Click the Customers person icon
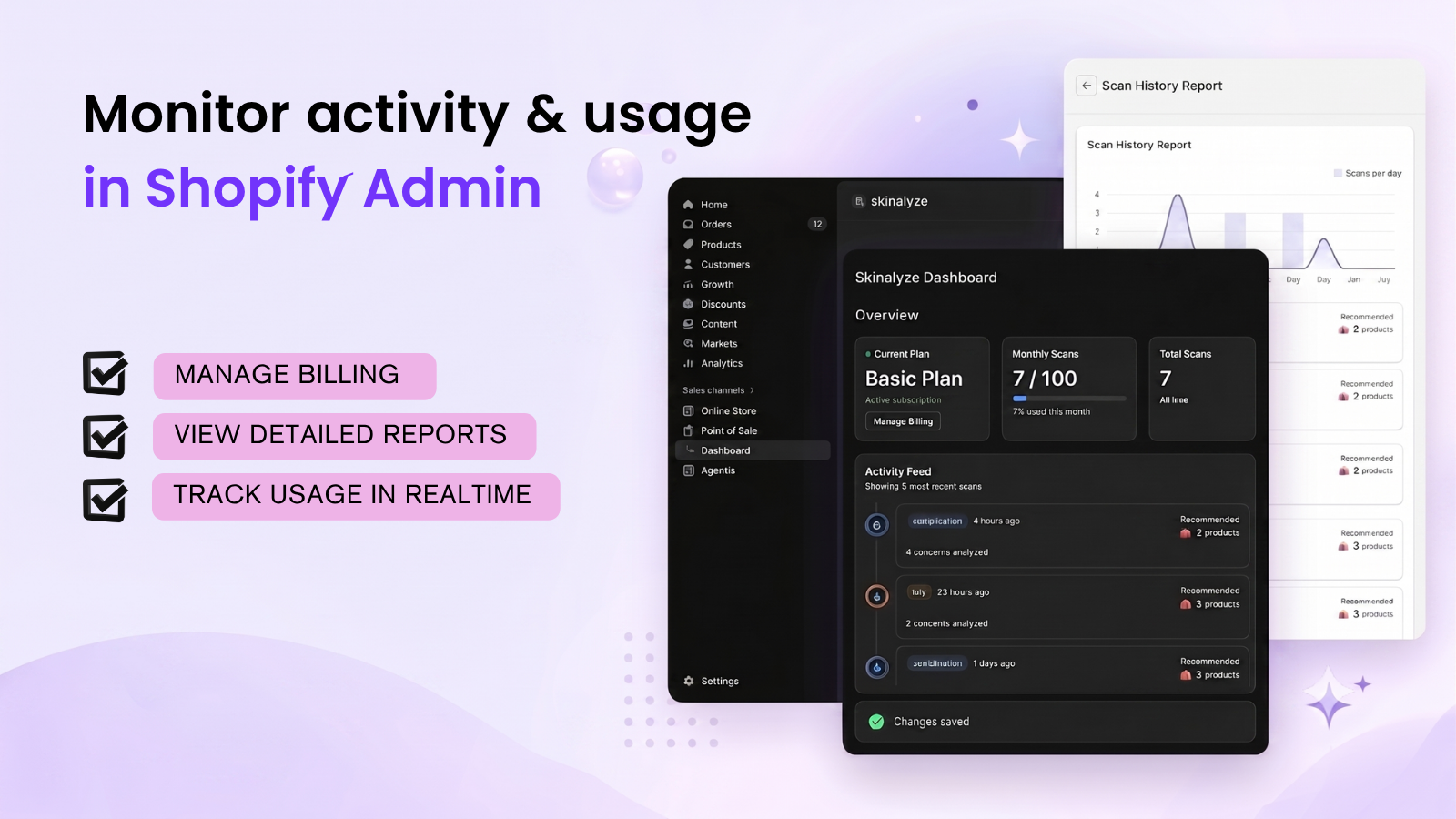Viewport: 1456px width, 819px height. pos(688,265)
